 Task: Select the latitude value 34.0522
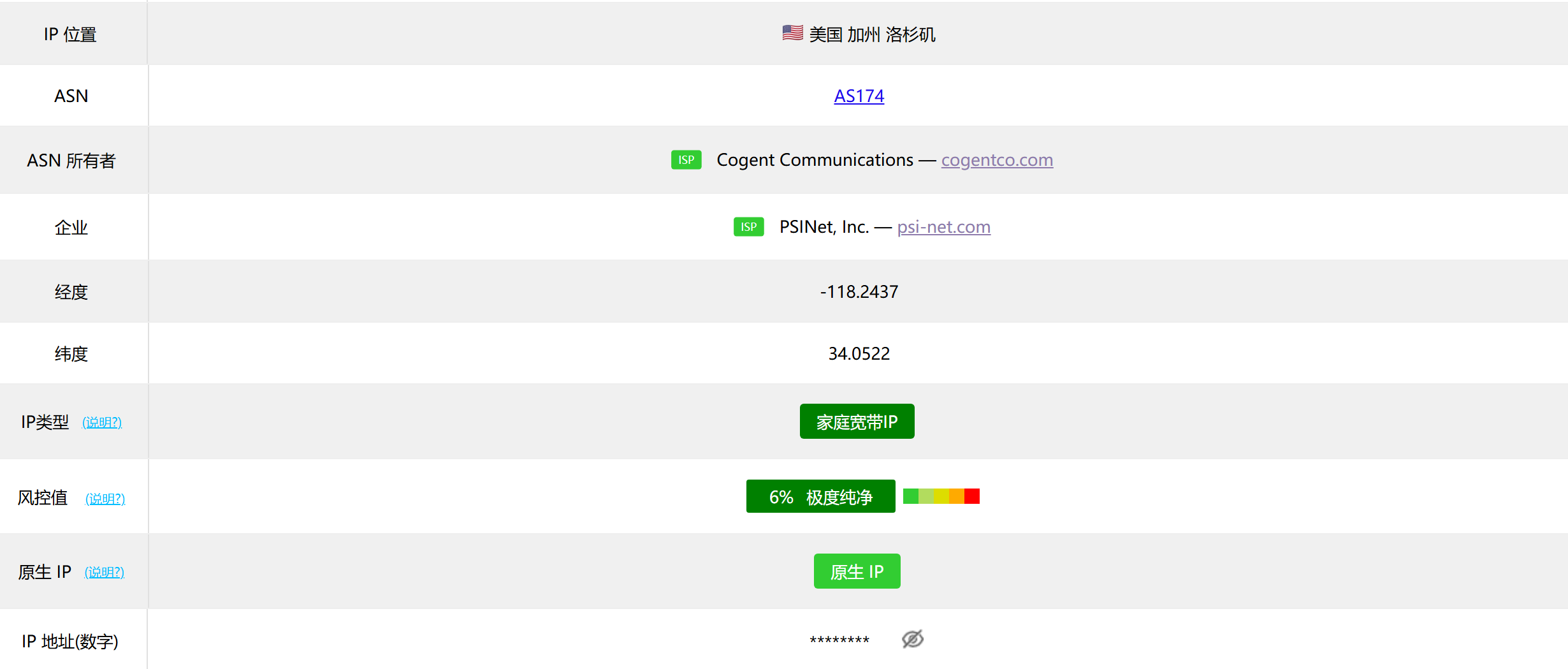[x=859, y=353]
